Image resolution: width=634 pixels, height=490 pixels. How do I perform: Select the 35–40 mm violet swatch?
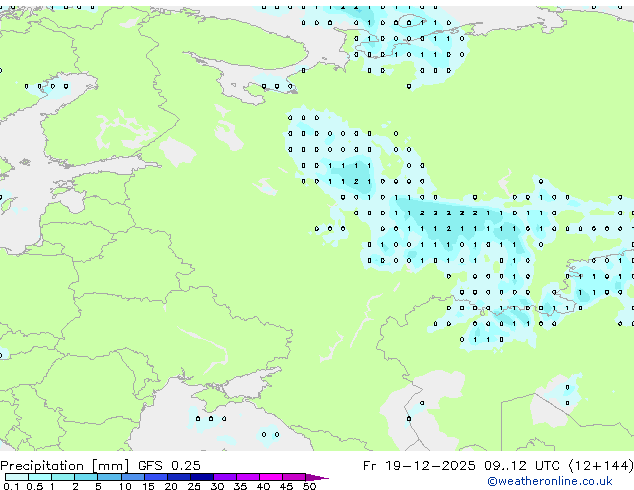(248, 477)
